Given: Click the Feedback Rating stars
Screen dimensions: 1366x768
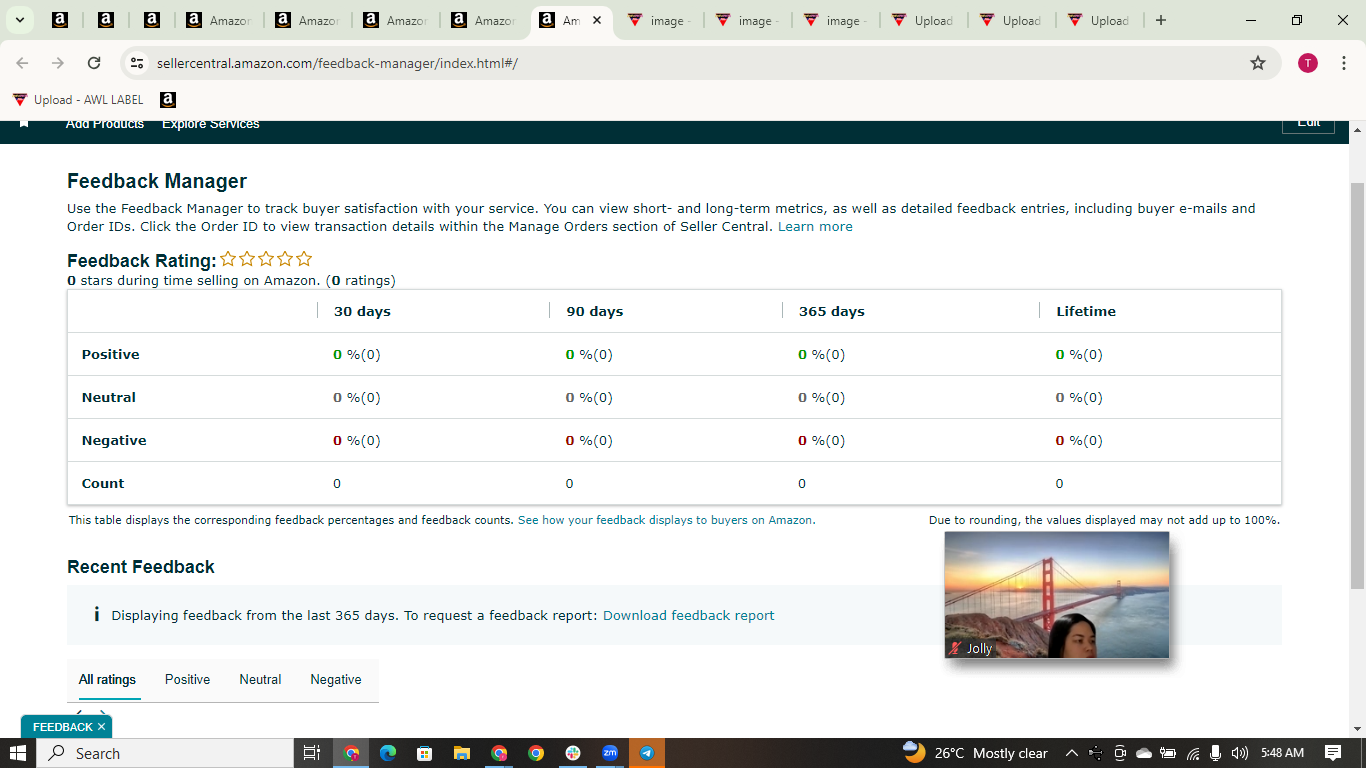Looking at the screenshot, I should (266, 259).
